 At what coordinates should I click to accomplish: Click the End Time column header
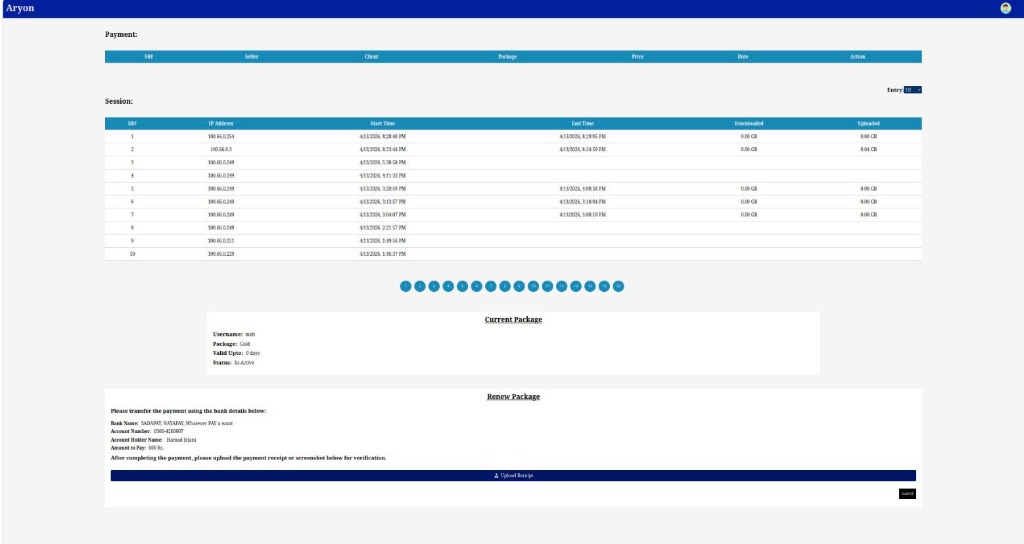583,123
